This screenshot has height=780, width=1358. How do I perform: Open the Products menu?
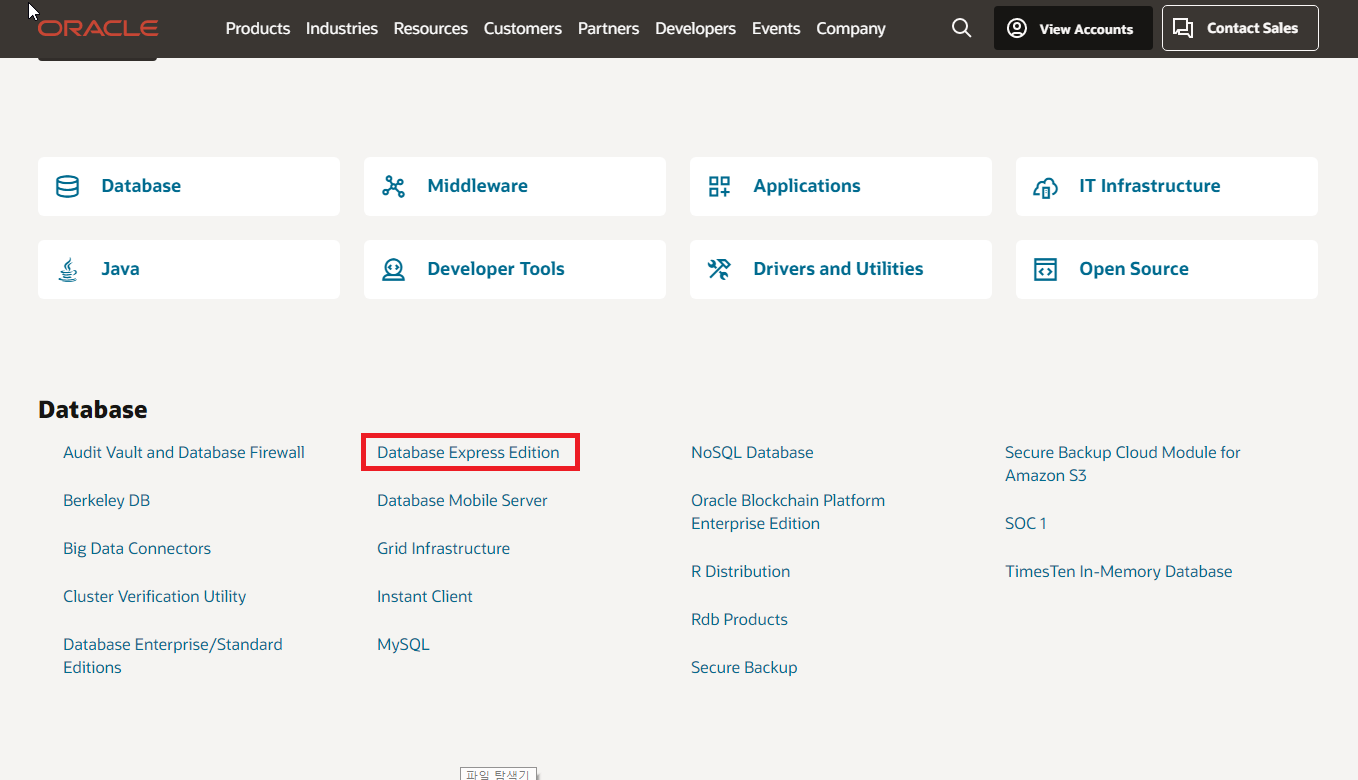click(x=258, y=28)
